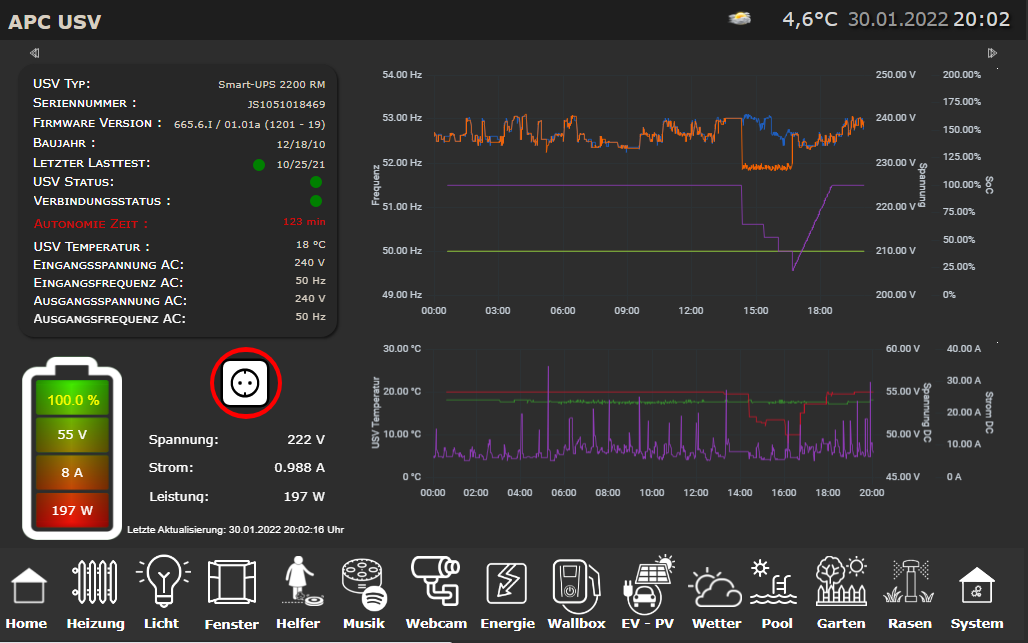This screenshot has width=1028, height=643.
Task: Select the Energie menu label
Action: coord(507,623)
